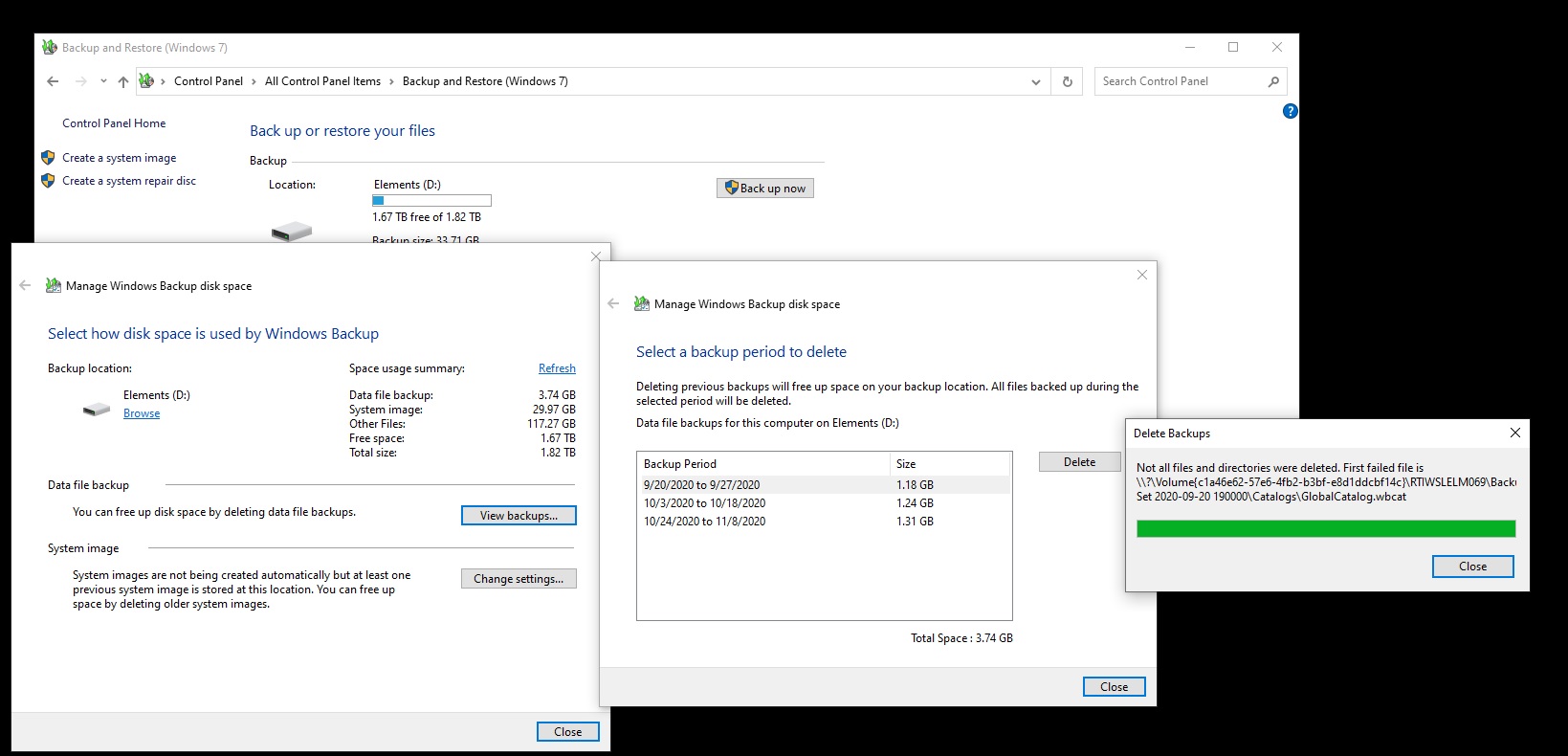Screen dimensions: 1568x756
Task: Click Create a system repair disc
Action: [128, 181]
